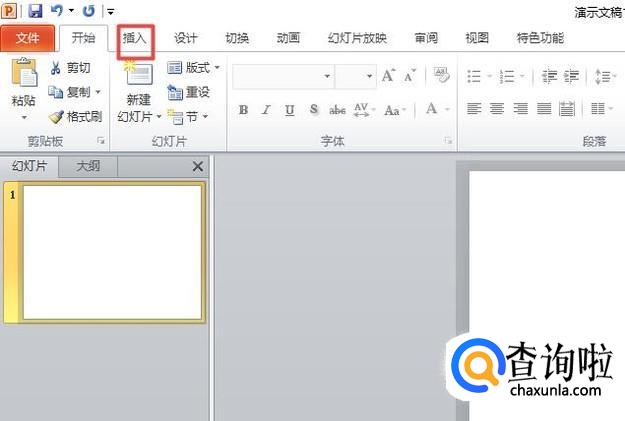Click the Decrease List Level icon
This screenshot has width=625, height=421.
point(549,76)
